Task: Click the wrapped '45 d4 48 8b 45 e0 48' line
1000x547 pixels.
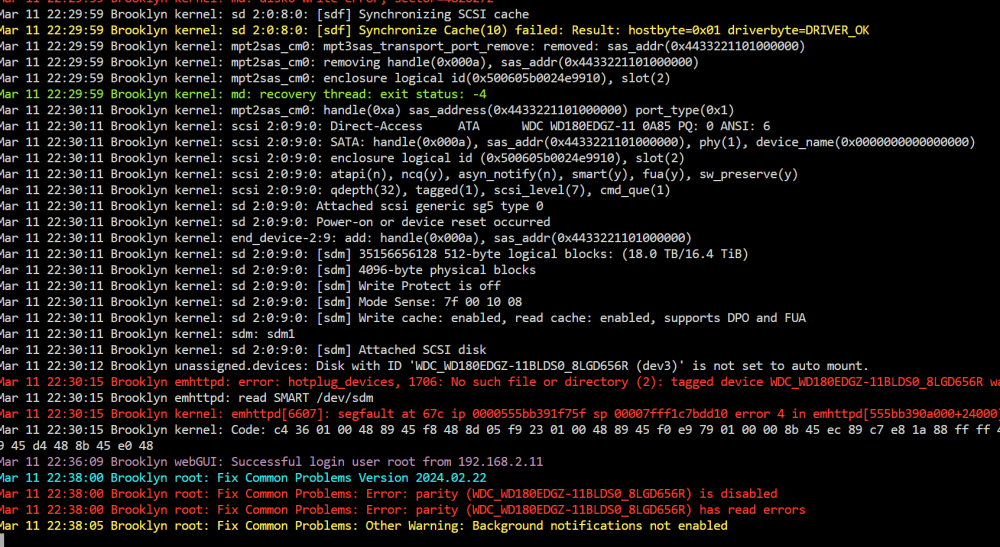Action: 77,445
